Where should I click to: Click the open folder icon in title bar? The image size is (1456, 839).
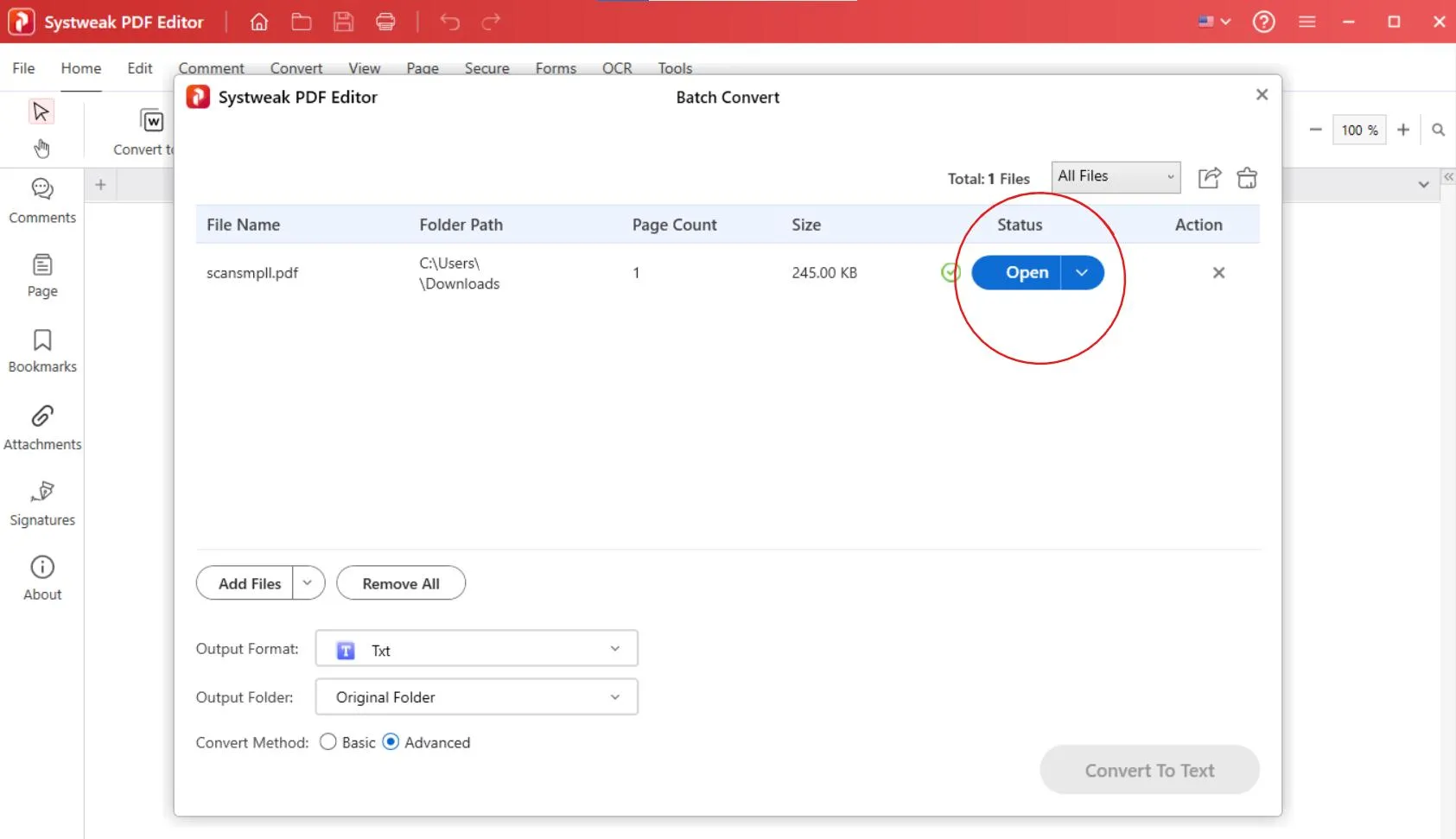point(301,22)
